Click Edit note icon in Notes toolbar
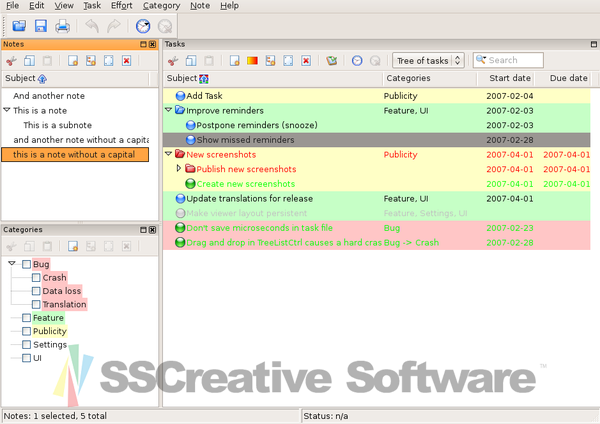This screenshot has width=600, height=424. pos(109,60)
